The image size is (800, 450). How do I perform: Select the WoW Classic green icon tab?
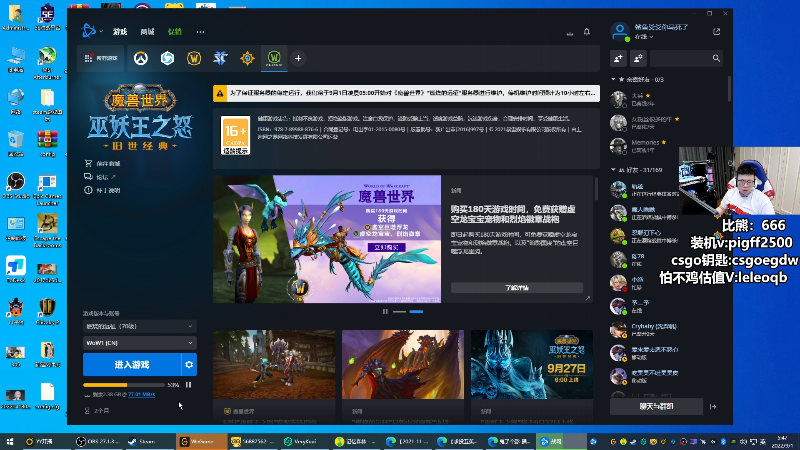(274, 58)
